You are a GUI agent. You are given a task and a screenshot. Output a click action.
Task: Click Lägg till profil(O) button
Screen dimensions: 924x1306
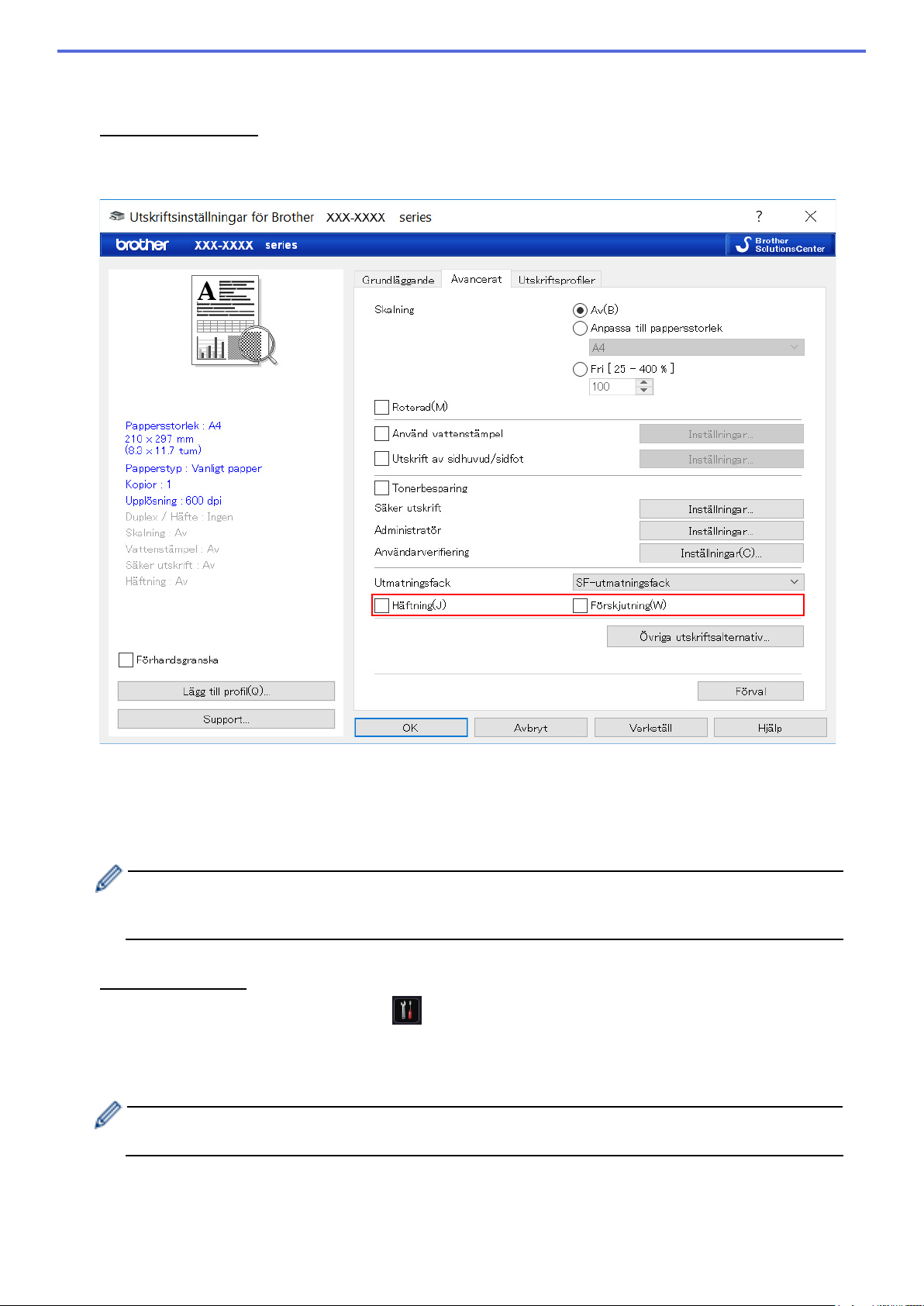point(226,691)
